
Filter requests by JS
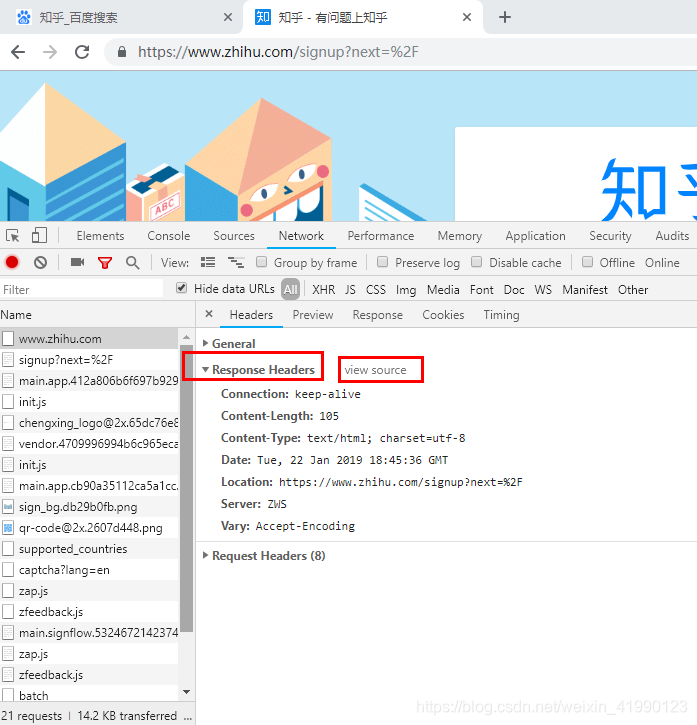(350, 289)
